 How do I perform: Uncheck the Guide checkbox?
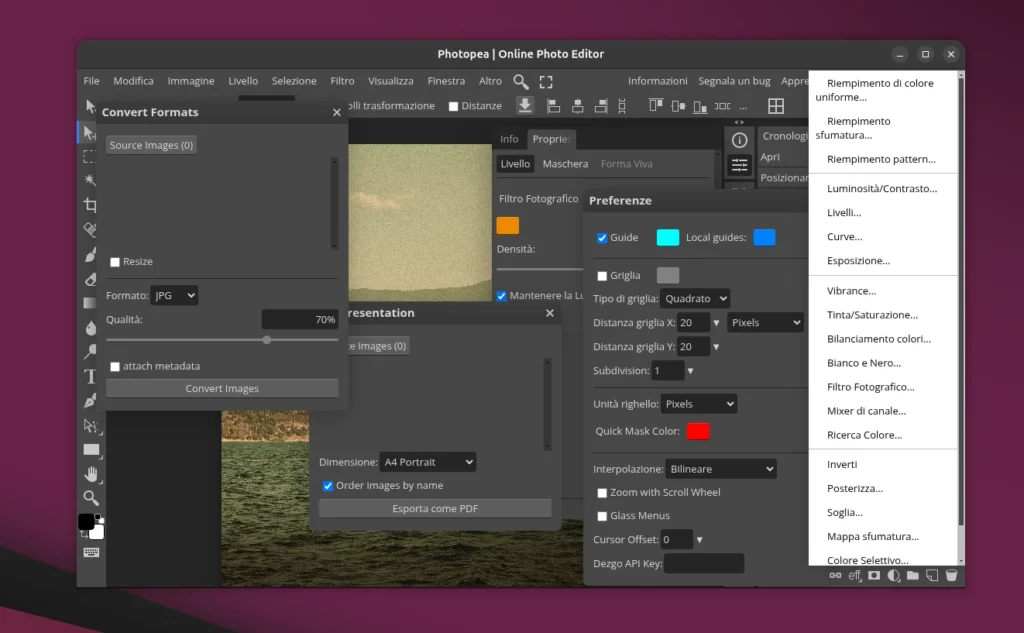602,238
